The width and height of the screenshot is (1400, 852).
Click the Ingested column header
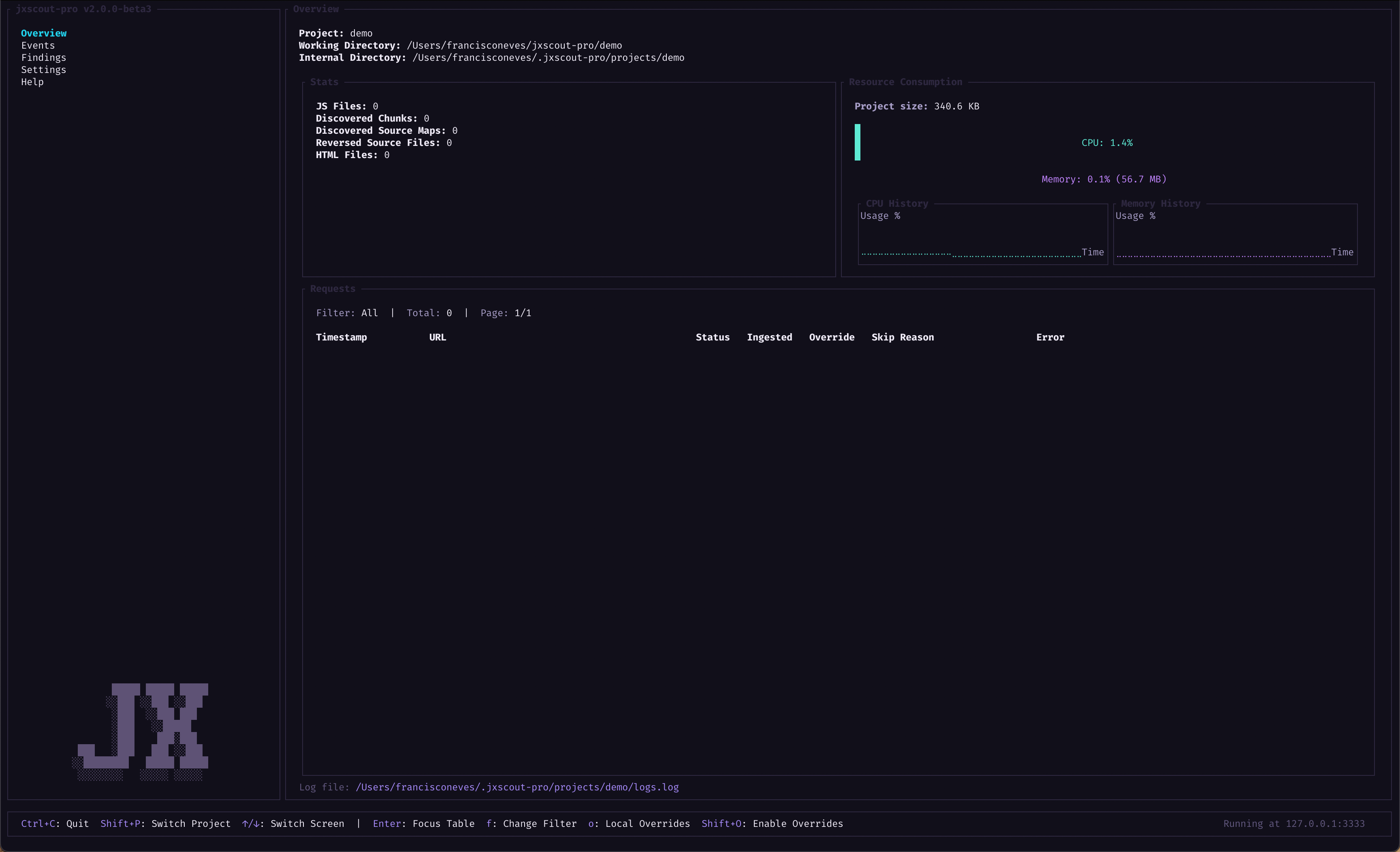[x=769, y=338]
